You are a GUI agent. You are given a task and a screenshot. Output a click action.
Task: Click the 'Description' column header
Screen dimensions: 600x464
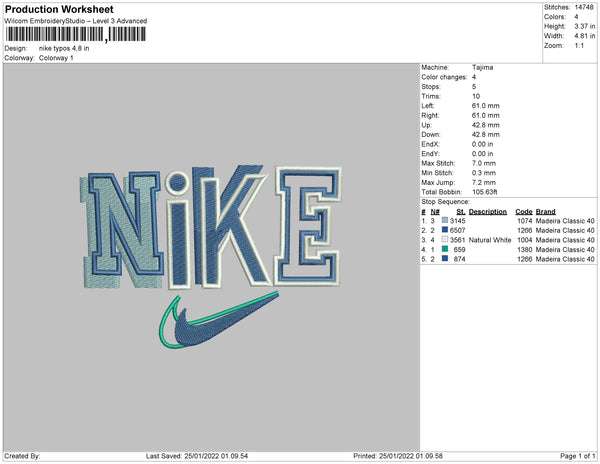[488, 212]
